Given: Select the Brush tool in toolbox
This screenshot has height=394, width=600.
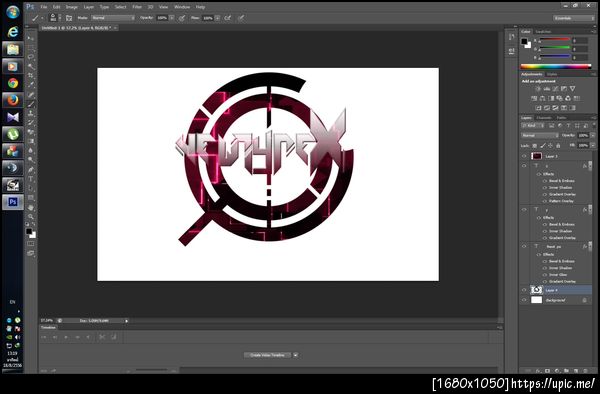Looking at the screenshot, I should (x=31, y=104).
